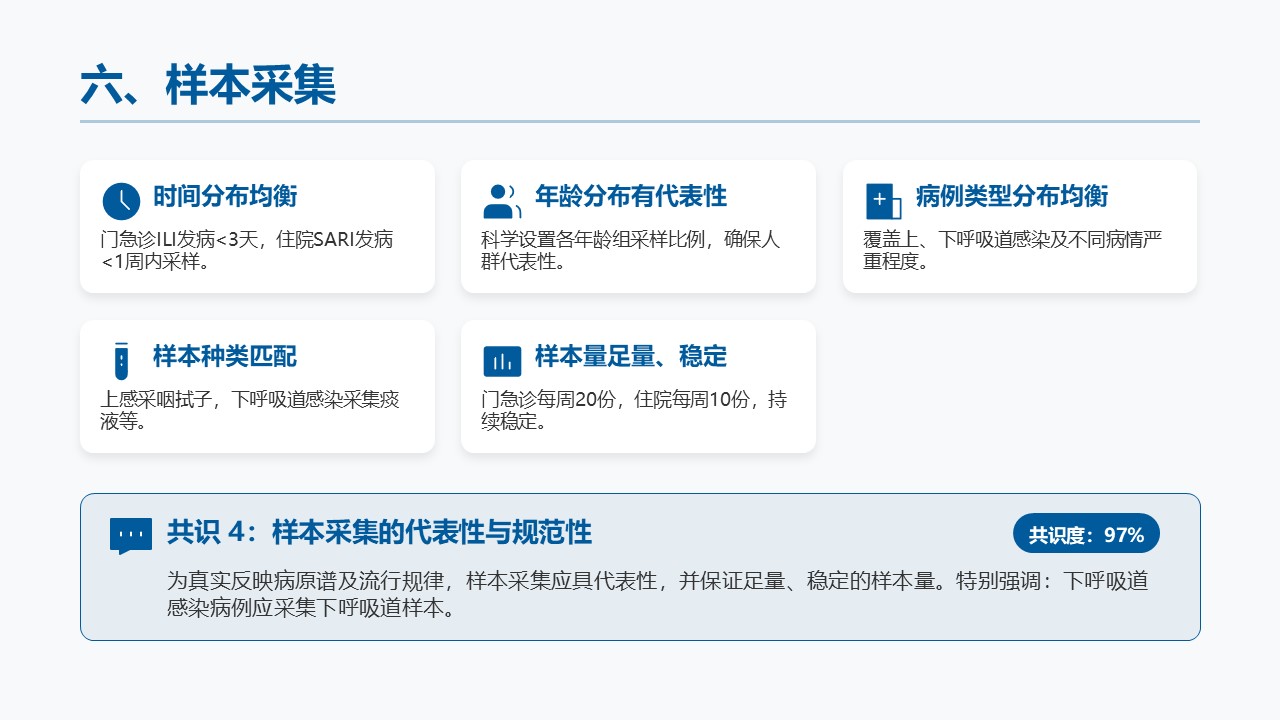This screenshot has height=720, width=1280.
Task: Click the medical record icon beside 病例类型分布均衡
Action: coord(883,201)
